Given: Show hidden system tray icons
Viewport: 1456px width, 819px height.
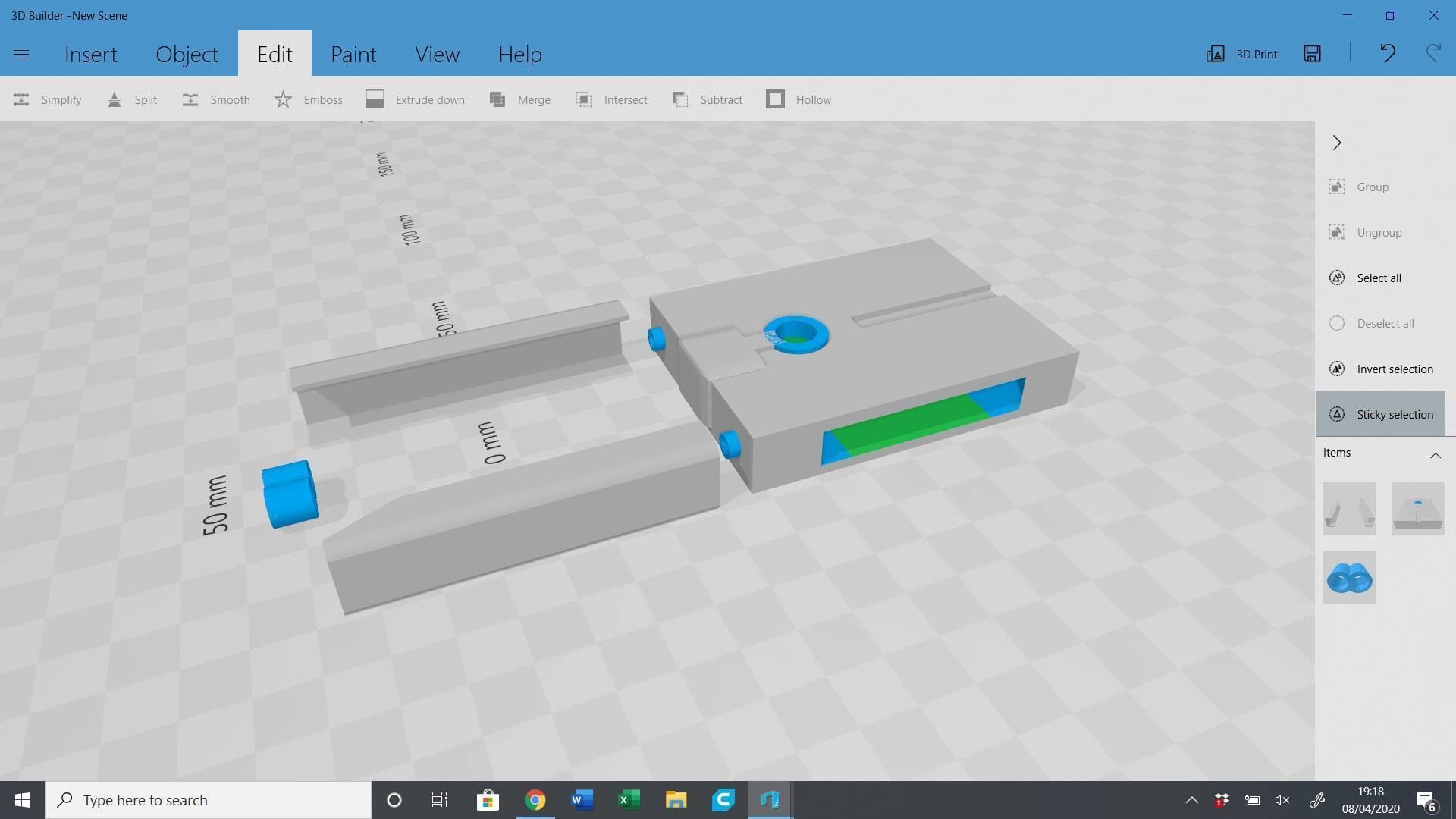Looking at the screenshot, I should click(1191, 799).
